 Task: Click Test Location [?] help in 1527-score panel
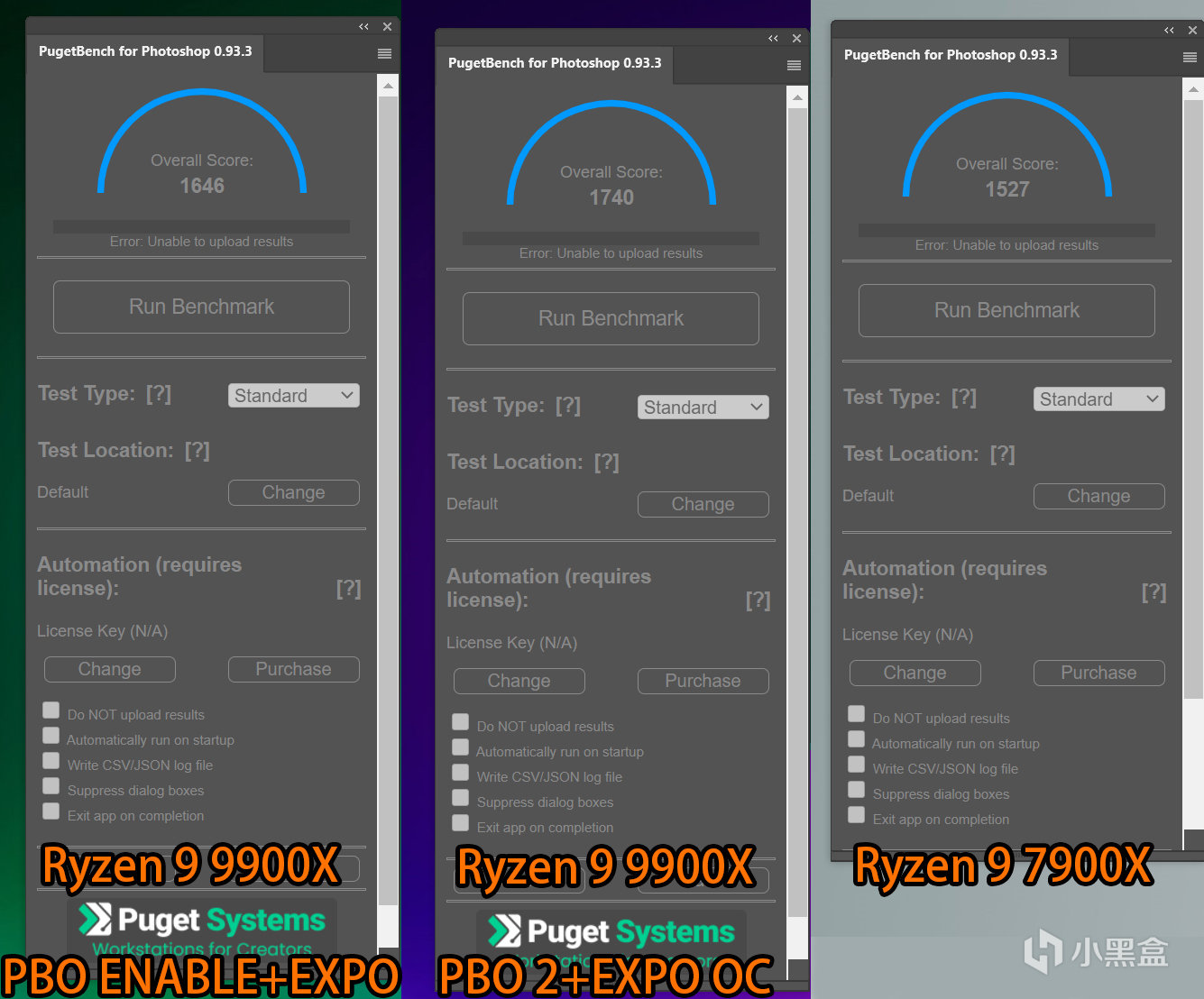pyautogui.click(x=1003, y=454)
